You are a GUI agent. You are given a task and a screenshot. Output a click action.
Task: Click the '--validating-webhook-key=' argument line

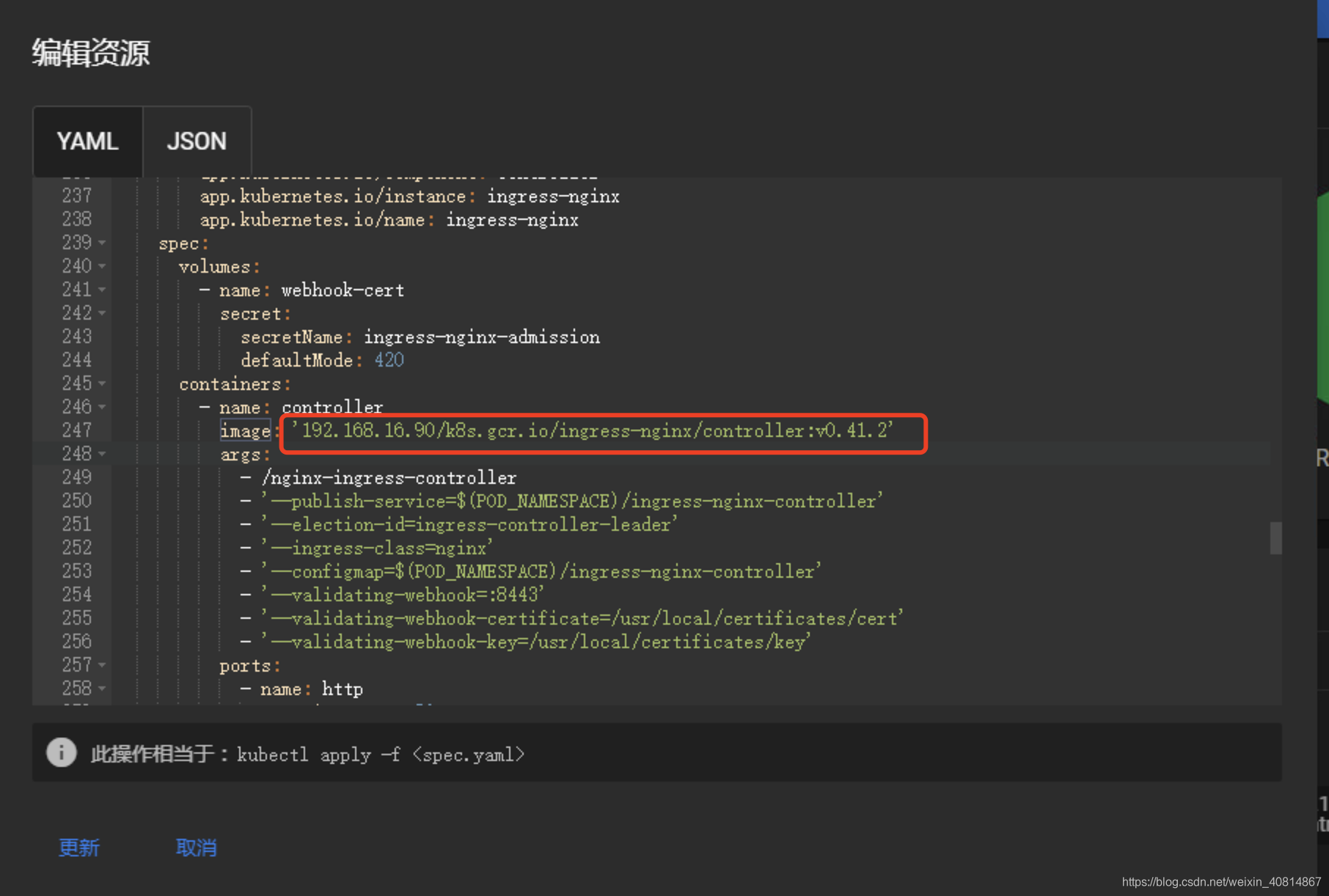[536, 642]
